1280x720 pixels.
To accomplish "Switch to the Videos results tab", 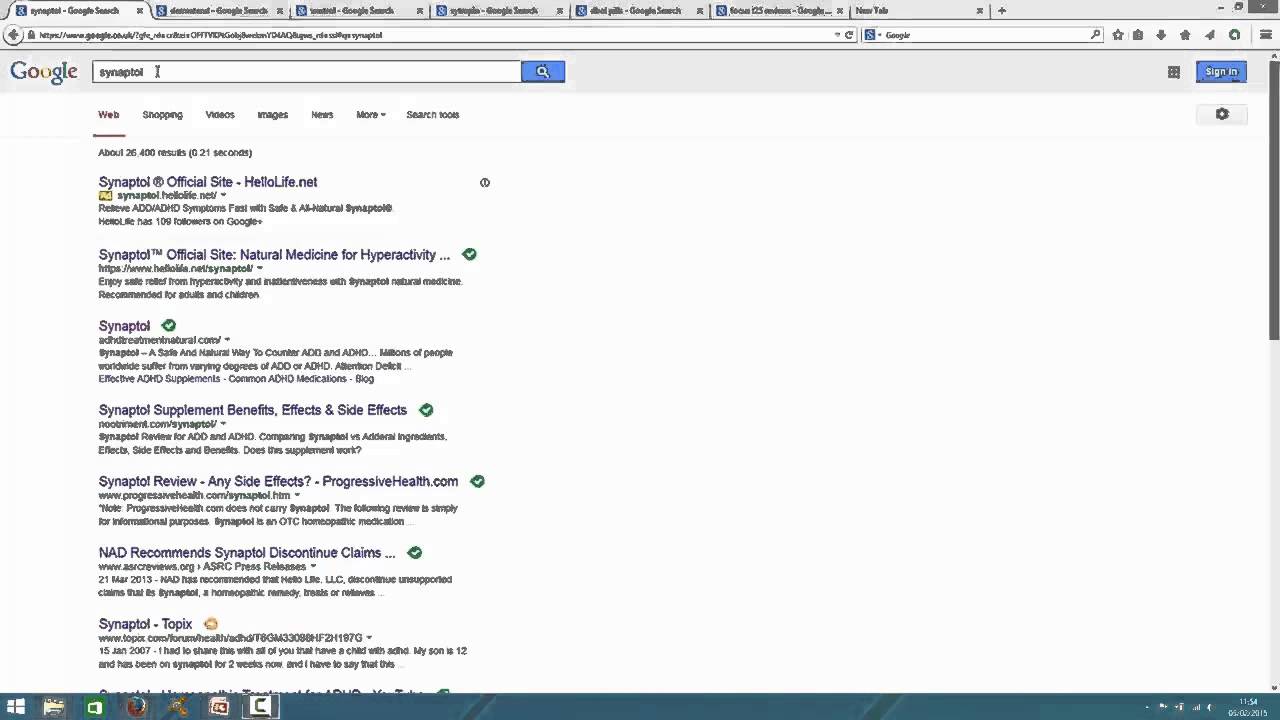I will (220, 115).
